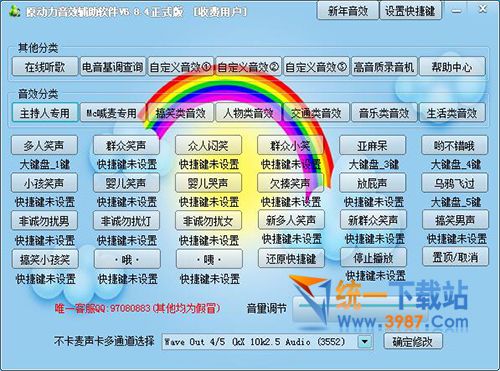Select the 主持人专用 category tab
This screenshot has width=500, height=371.
45,113
